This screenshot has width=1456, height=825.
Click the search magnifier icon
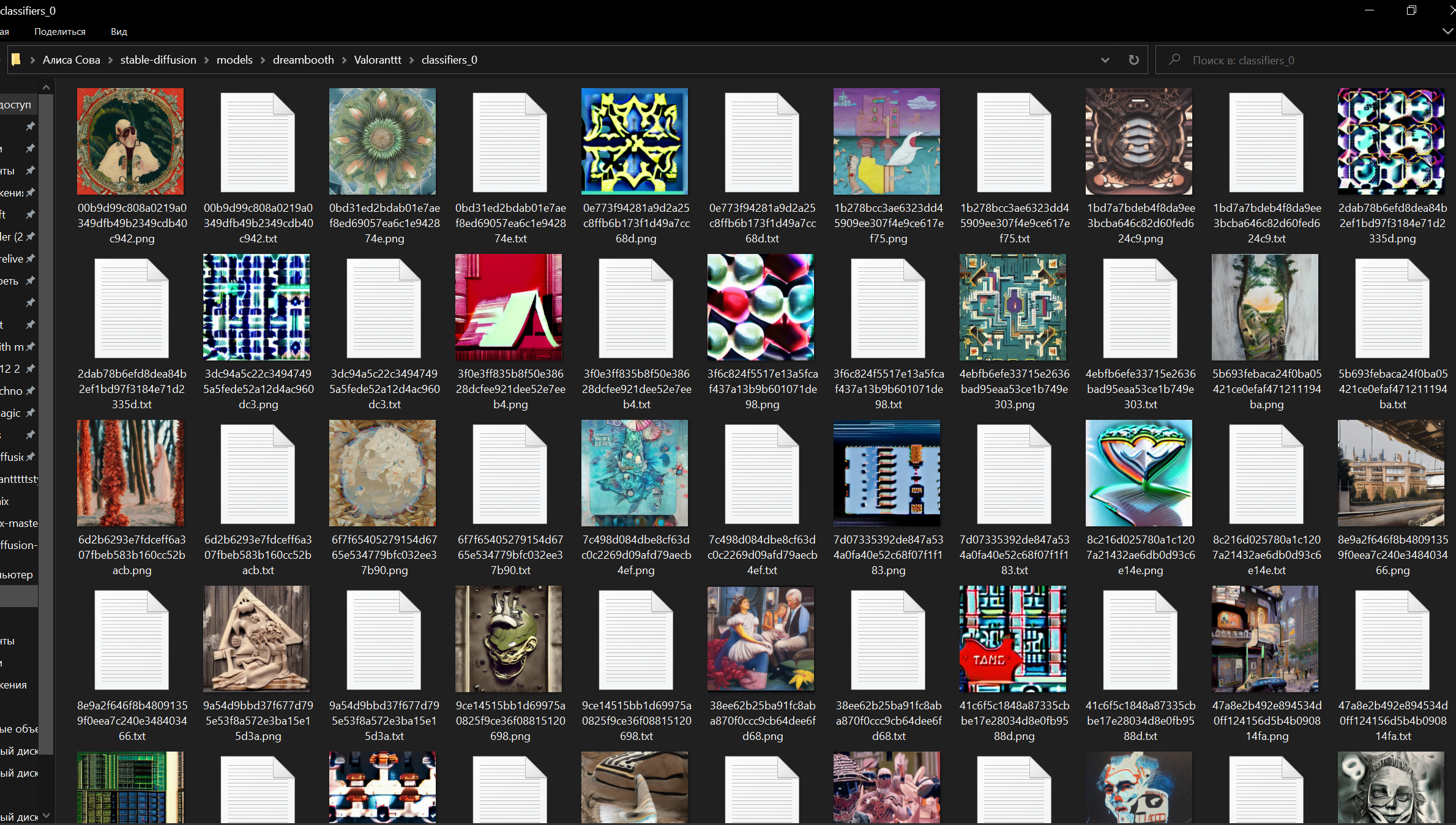coord(1174,60)
